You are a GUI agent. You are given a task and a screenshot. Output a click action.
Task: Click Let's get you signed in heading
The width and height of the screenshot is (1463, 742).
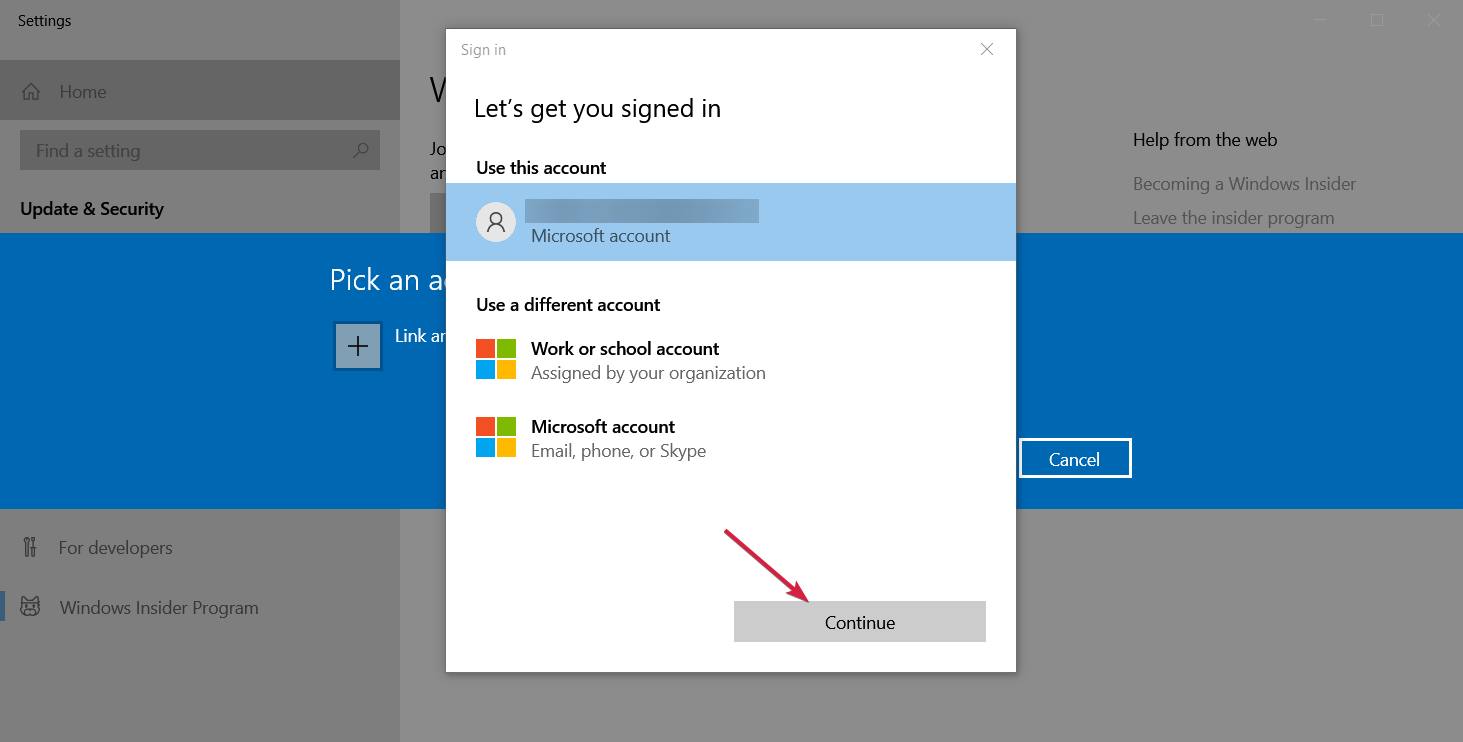pyautogui.click(x=597, y=108)
